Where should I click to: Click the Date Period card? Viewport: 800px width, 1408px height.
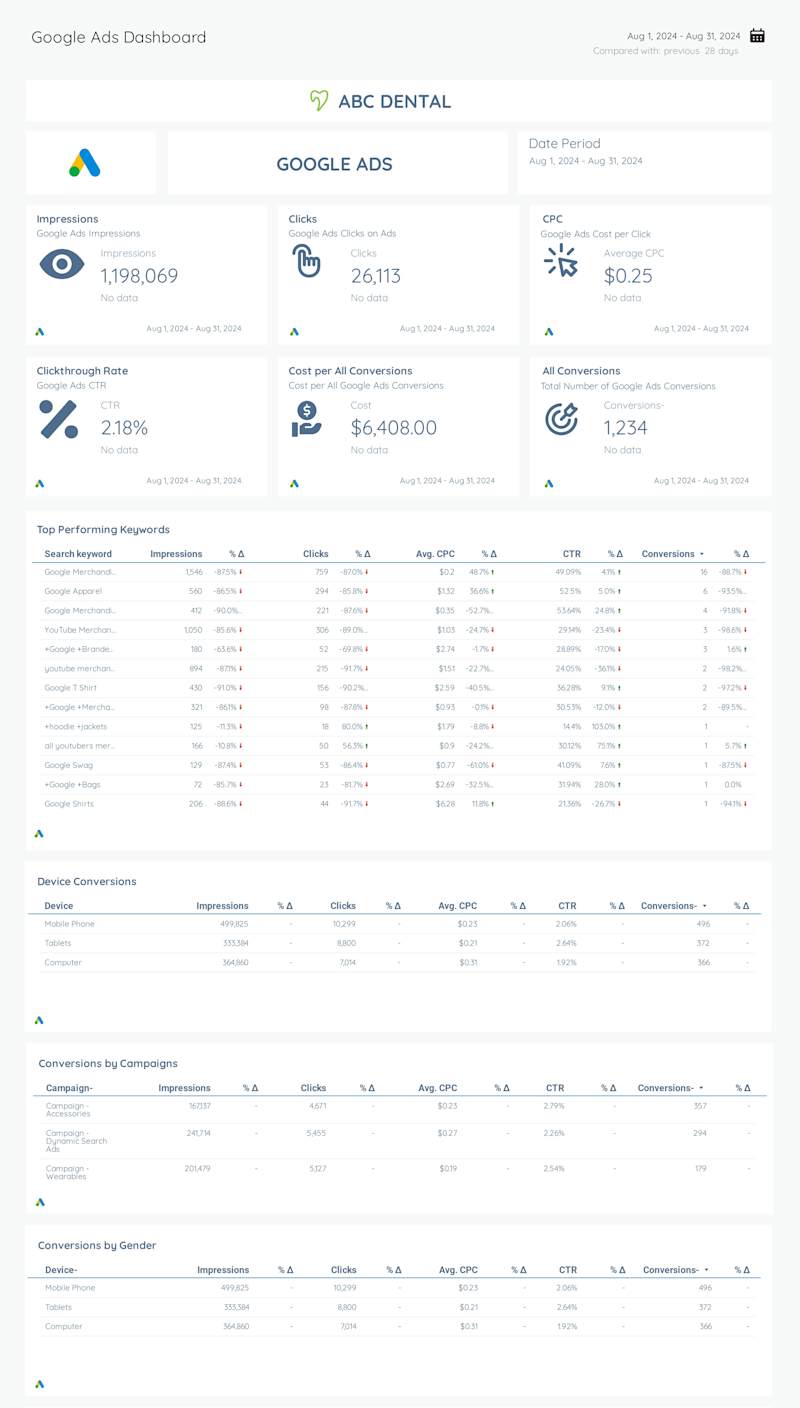point(644,162)
